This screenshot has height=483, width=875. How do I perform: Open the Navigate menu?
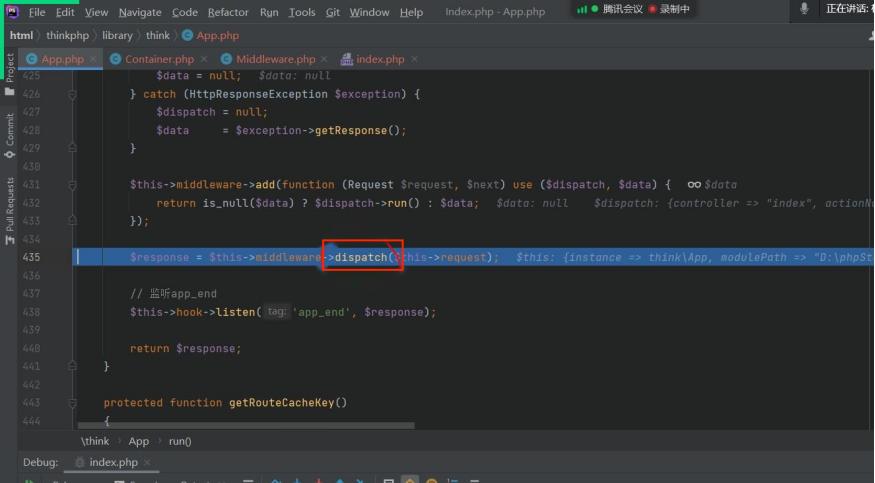click(140, 12)
